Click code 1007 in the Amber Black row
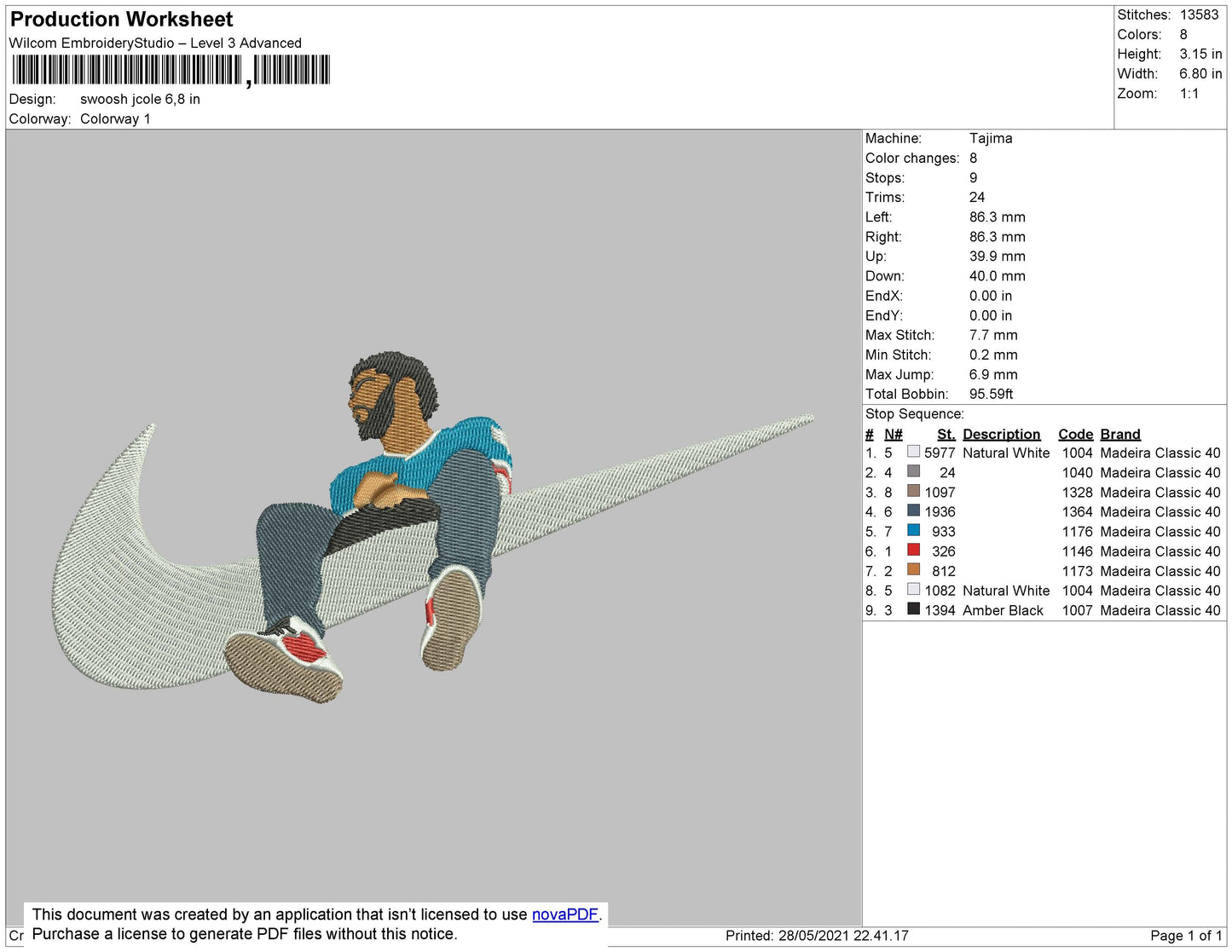The image size is (1232, 952). pyautogui.click(x=1077, y=610)
